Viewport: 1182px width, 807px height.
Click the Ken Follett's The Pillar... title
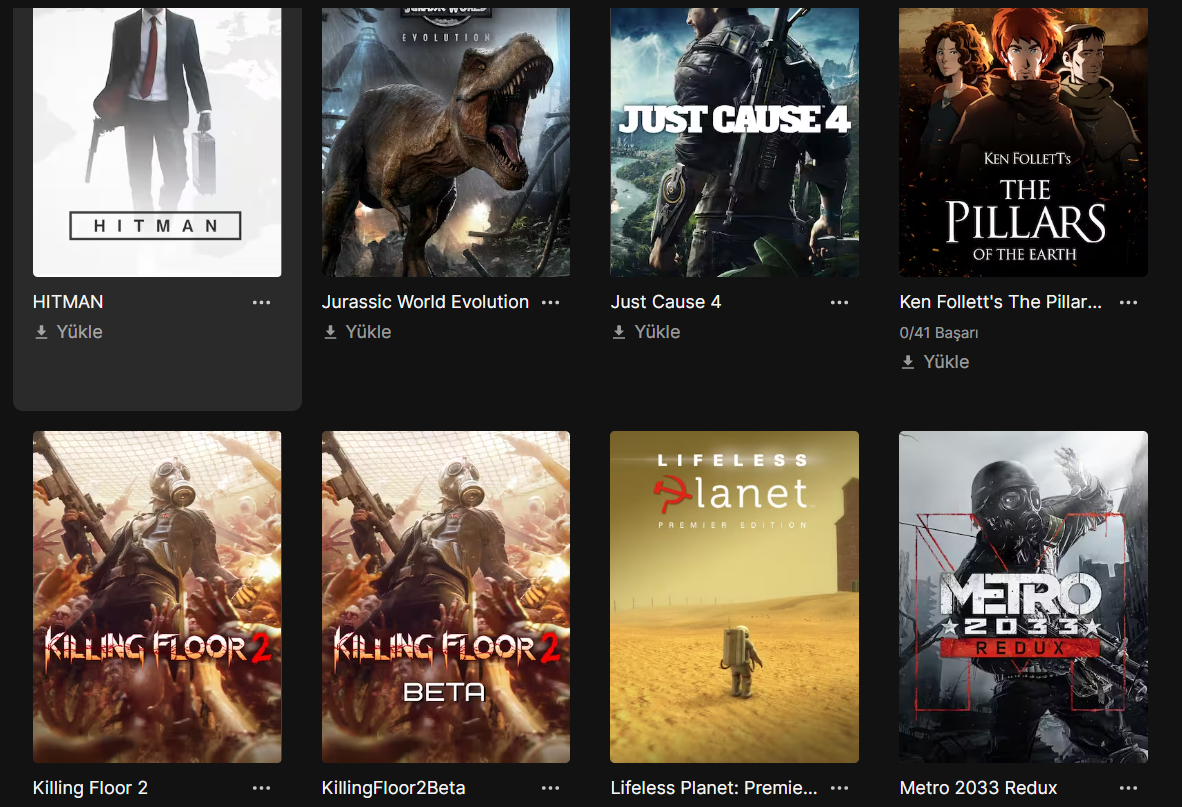tap(1000, 302)
